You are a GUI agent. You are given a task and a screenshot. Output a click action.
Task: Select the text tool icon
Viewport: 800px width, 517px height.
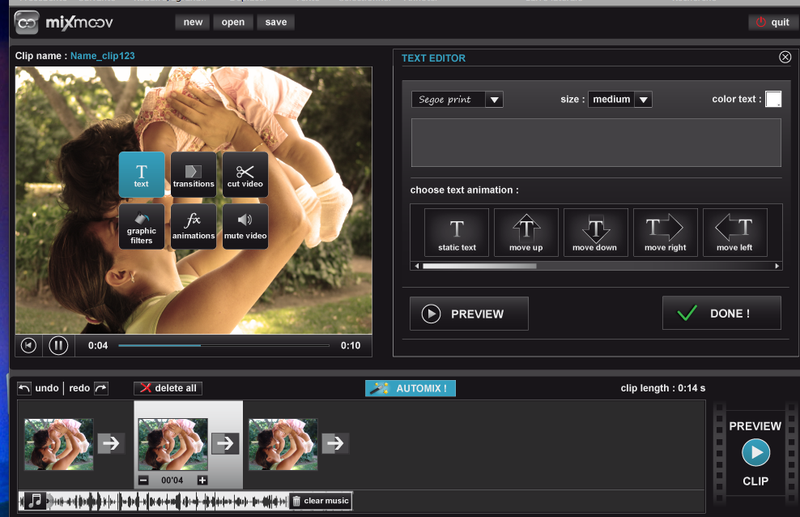(141, 173)
